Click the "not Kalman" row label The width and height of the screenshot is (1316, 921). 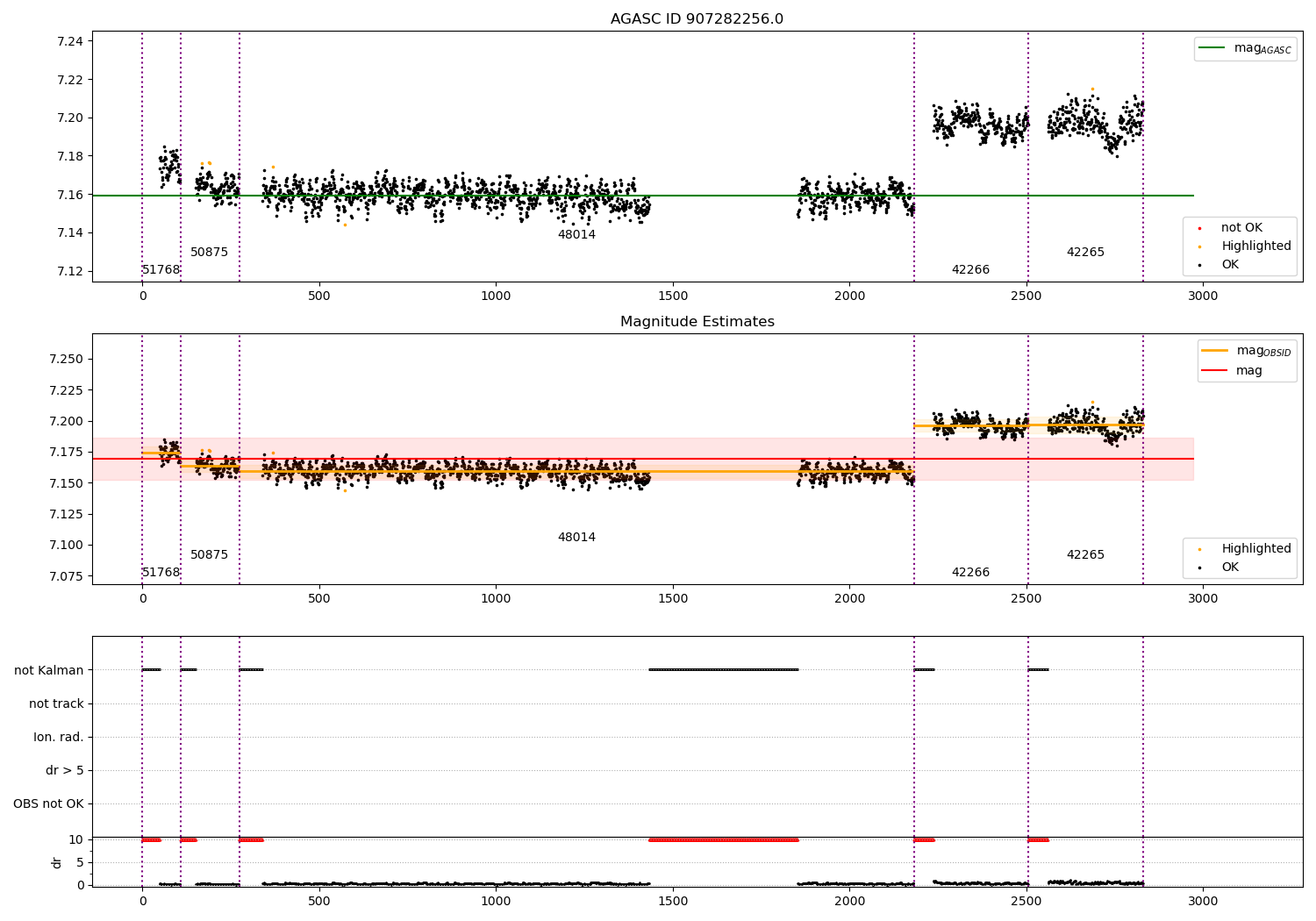(x=49, y=671)
